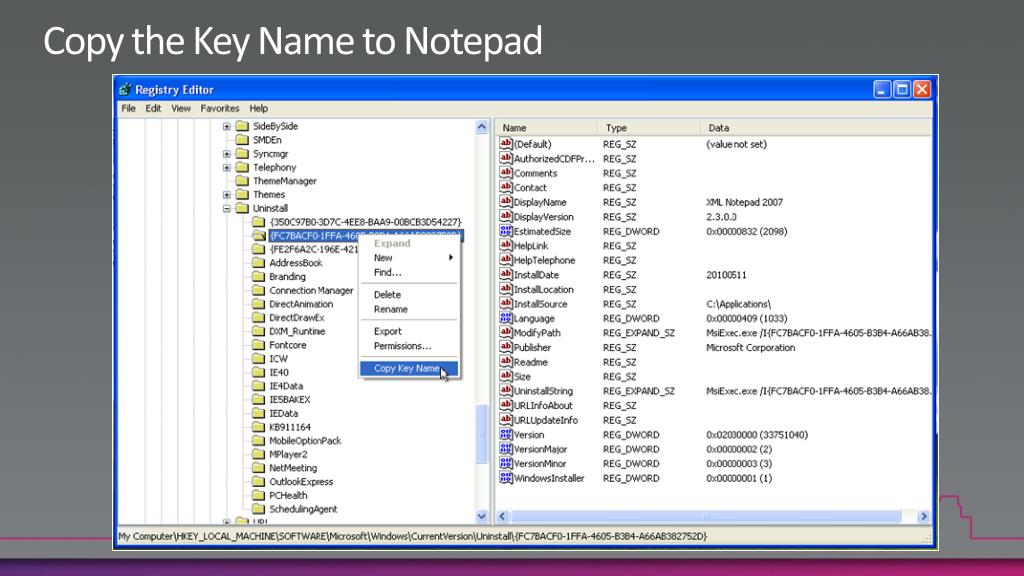The width and height of the screenshot is (1024, 576).
Task: Select Export in the context menu
Action: [x=388, y=331]
